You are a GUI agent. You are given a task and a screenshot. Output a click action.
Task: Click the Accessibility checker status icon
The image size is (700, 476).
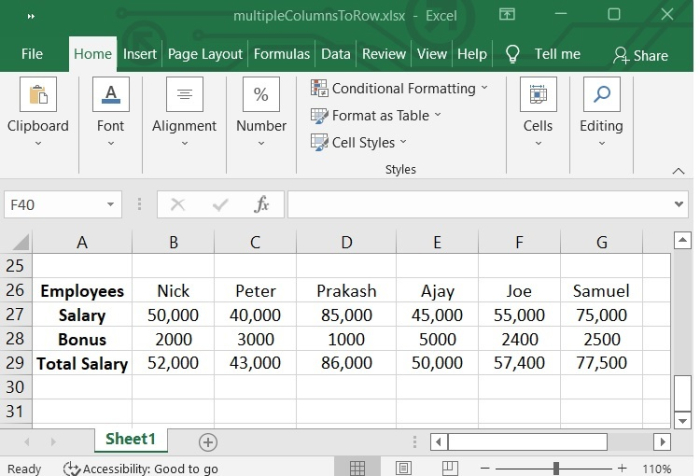[x=71, y=468]
